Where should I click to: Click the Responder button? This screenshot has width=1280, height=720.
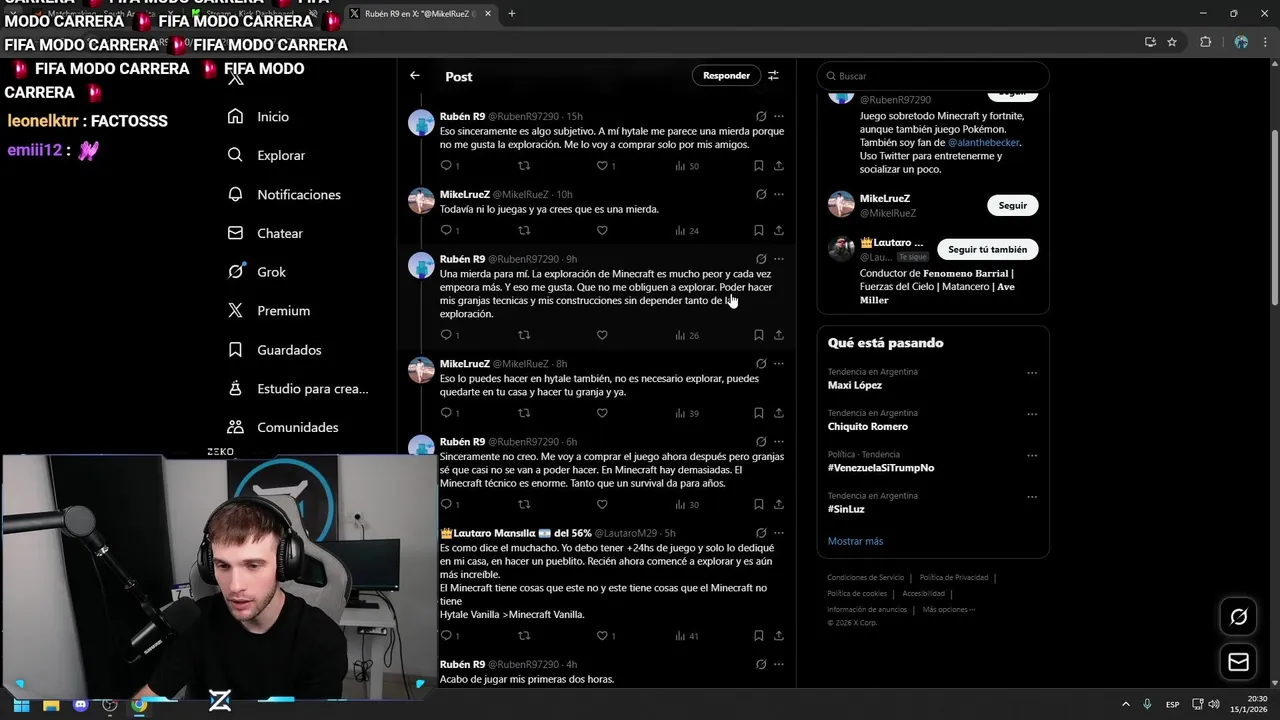click(x=726, y=76)
